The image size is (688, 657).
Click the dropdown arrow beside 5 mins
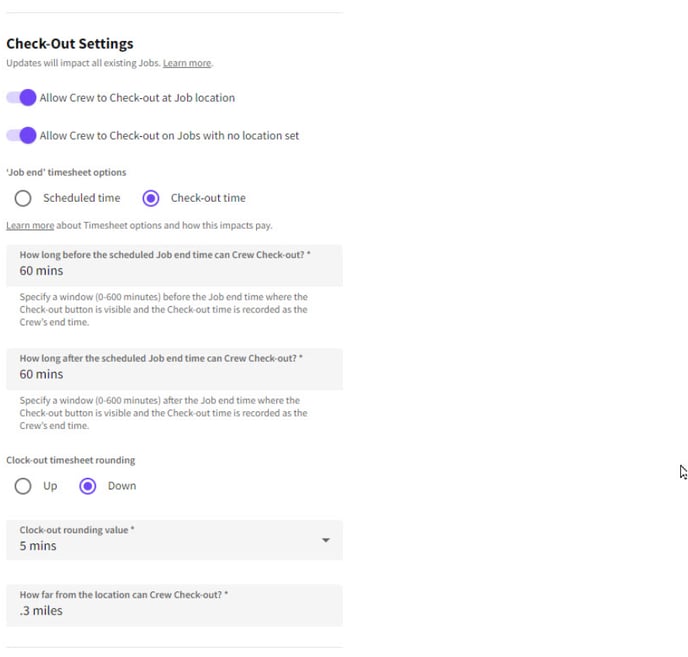326,540
